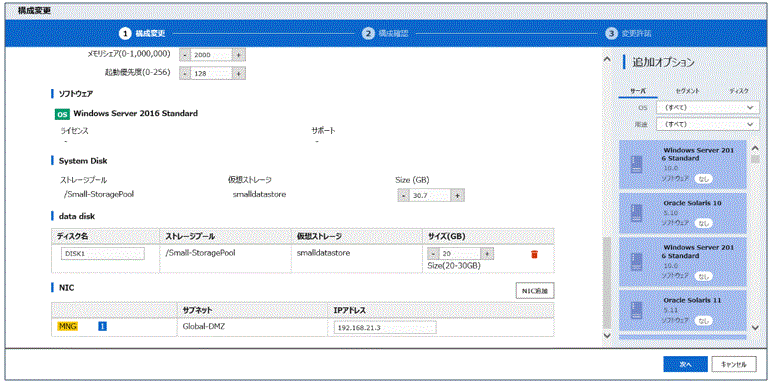Collapse the 追加オプション panel with up chevron

coord(607,59)
